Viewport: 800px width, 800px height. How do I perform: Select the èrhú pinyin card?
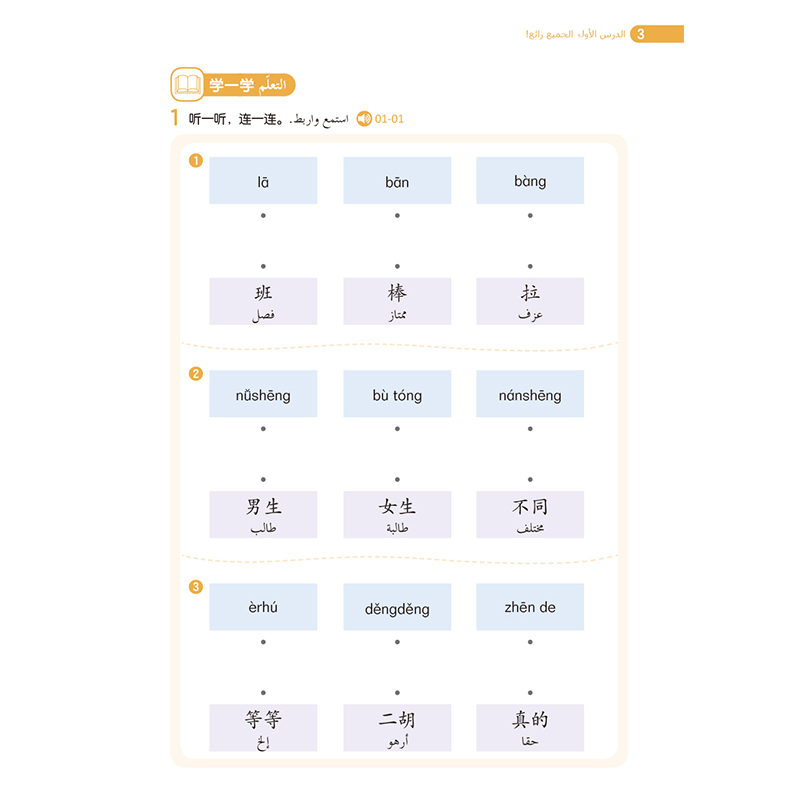(x=263, y=607)
